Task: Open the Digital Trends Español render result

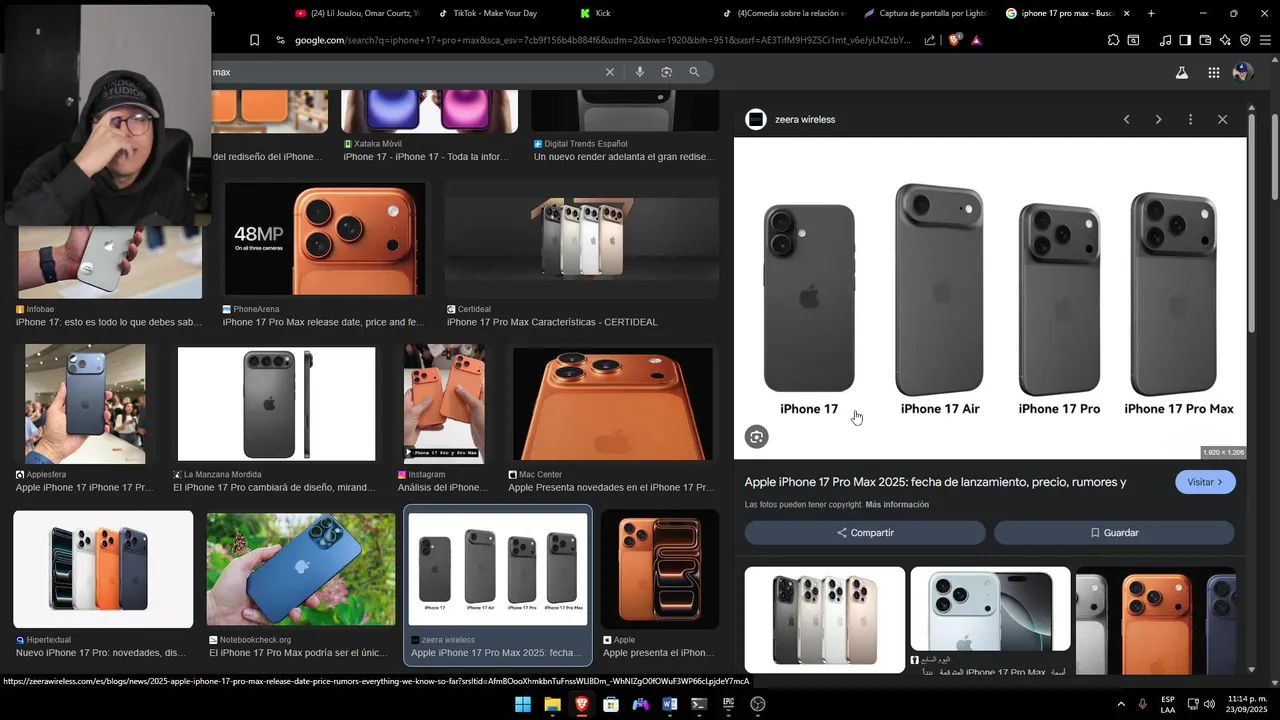Action: pos(625,111)
